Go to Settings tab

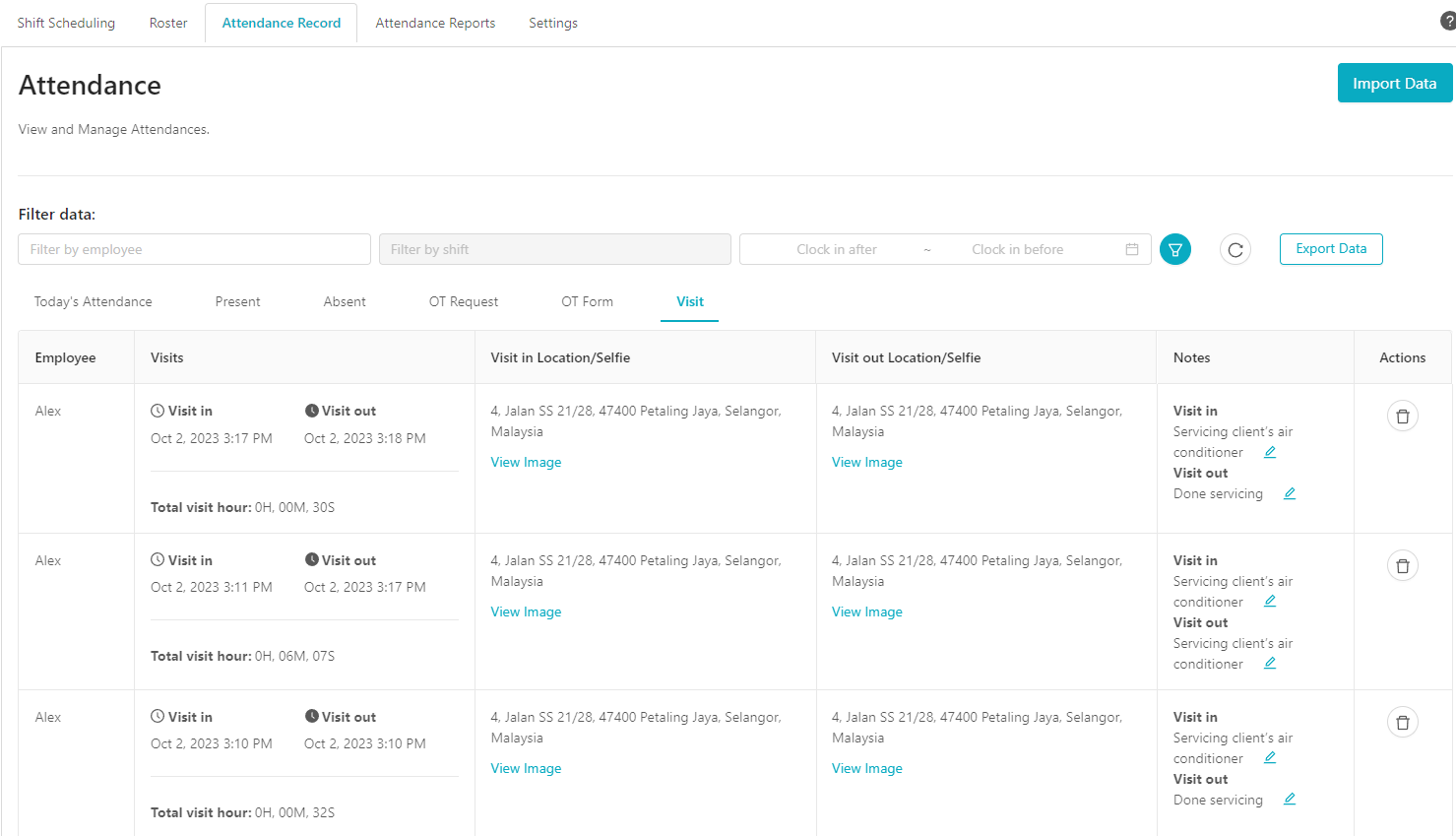click(x=553, y=23)
